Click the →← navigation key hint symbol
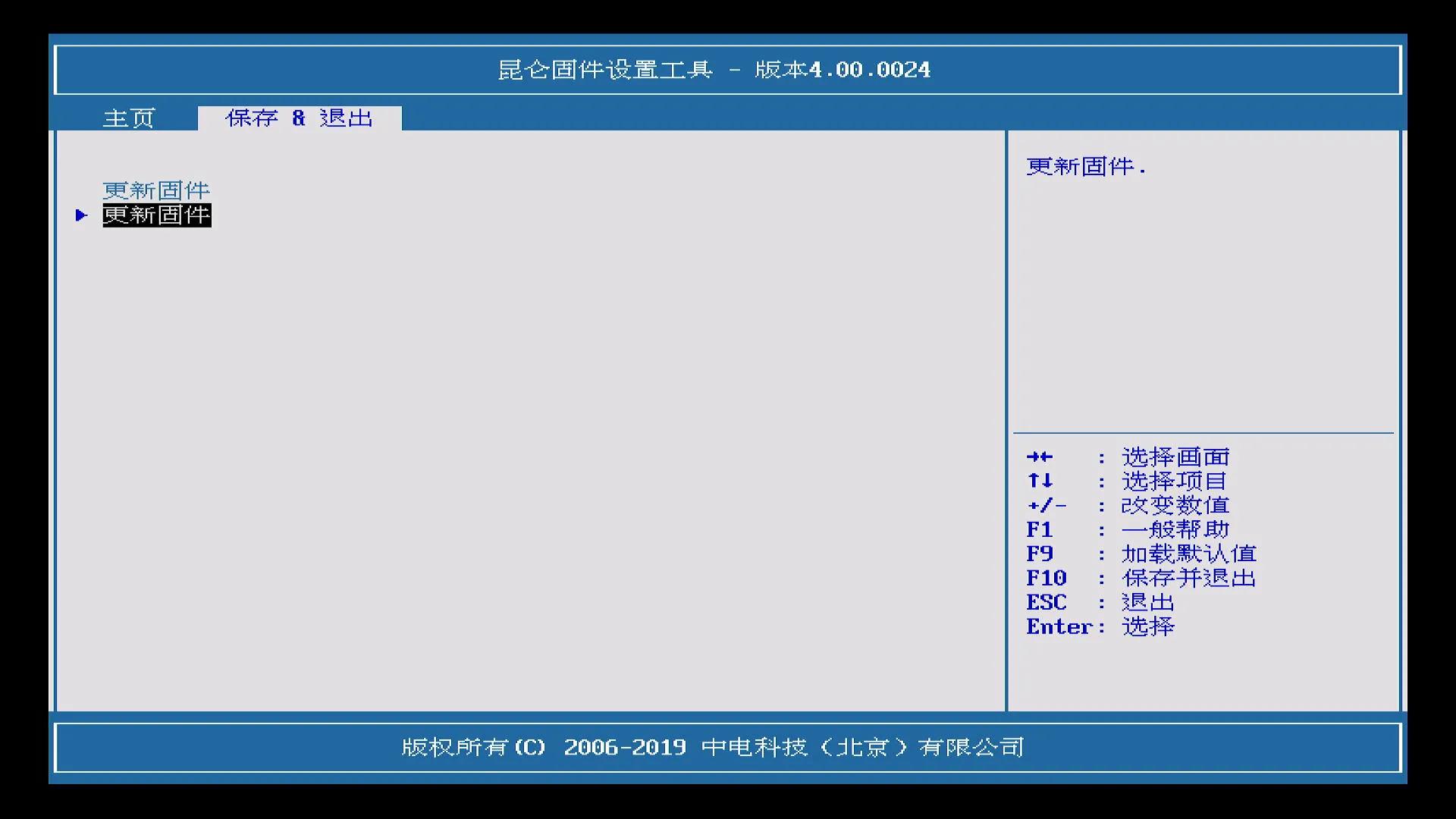Viewport: 1456px width, 819px height. click(x=1040, y=457)
